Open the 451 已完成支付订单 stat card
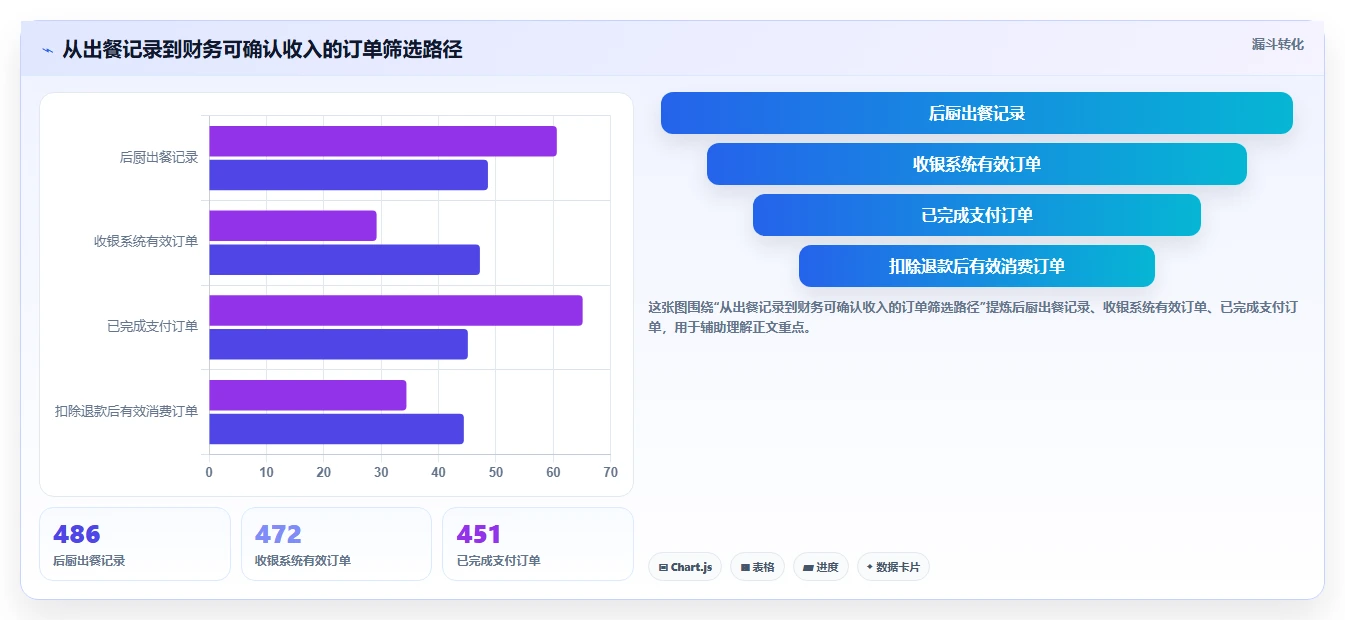The width and height of the screenshot is (1345, 620). point(538,544)
